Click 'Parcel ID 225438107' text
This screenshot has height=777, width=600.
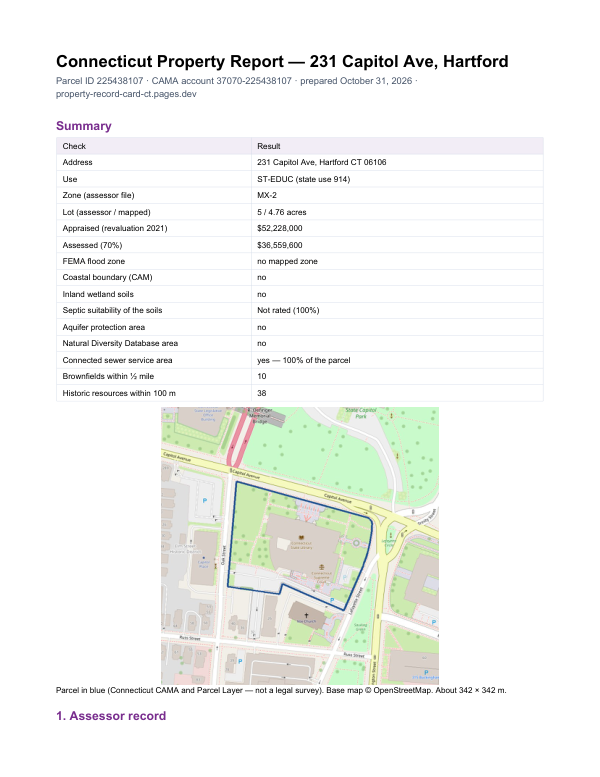tap(100, 81)
